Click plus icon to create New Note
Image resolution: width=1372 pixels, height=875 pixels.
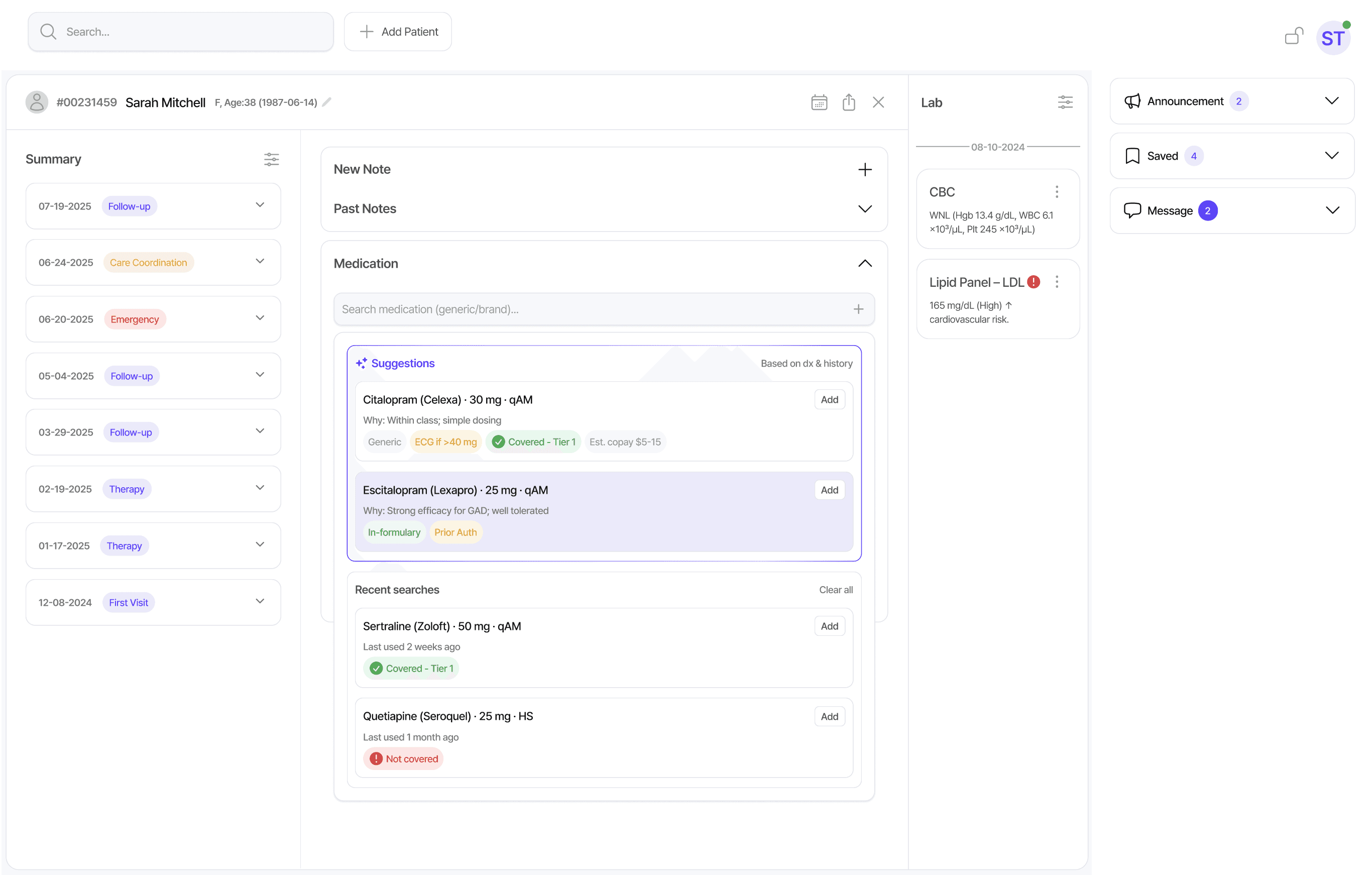[864, 169]
